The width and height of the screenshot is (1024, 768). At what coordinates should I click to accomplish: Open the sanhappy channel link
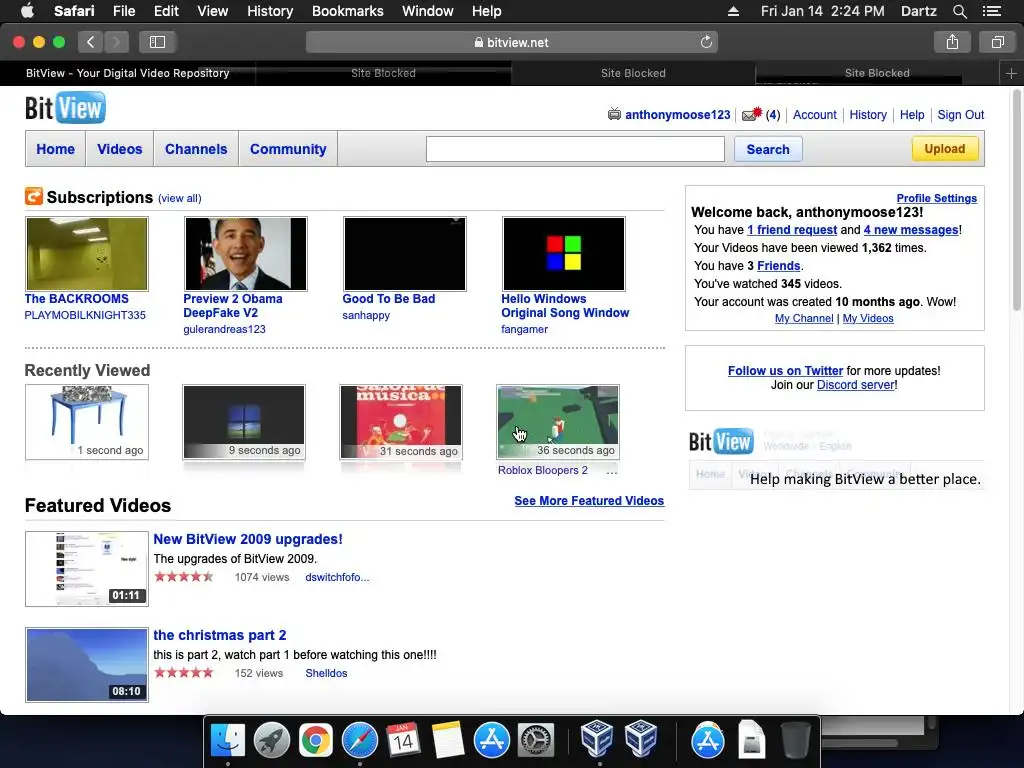366,315
